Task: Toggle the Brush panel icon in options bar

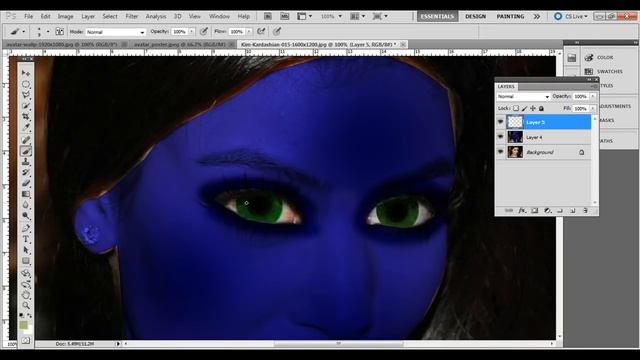Action: pyautogui.click(x=59, y=31)
